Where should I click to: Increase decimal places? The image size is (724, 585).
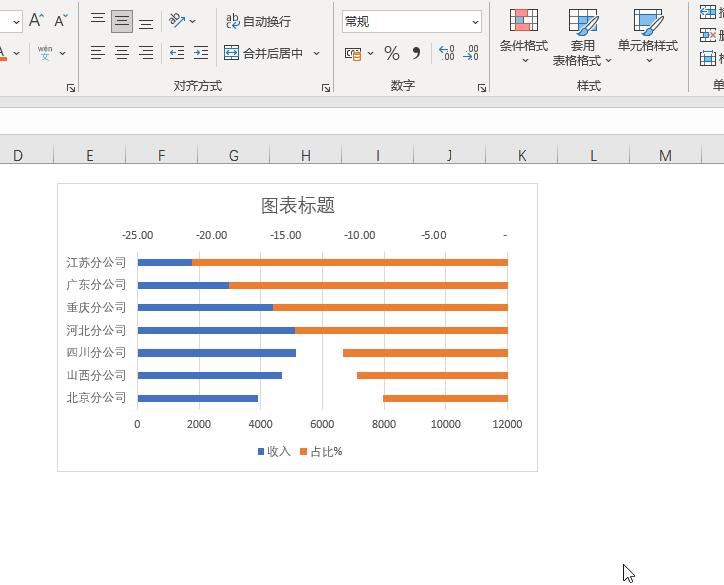(446, 53)
